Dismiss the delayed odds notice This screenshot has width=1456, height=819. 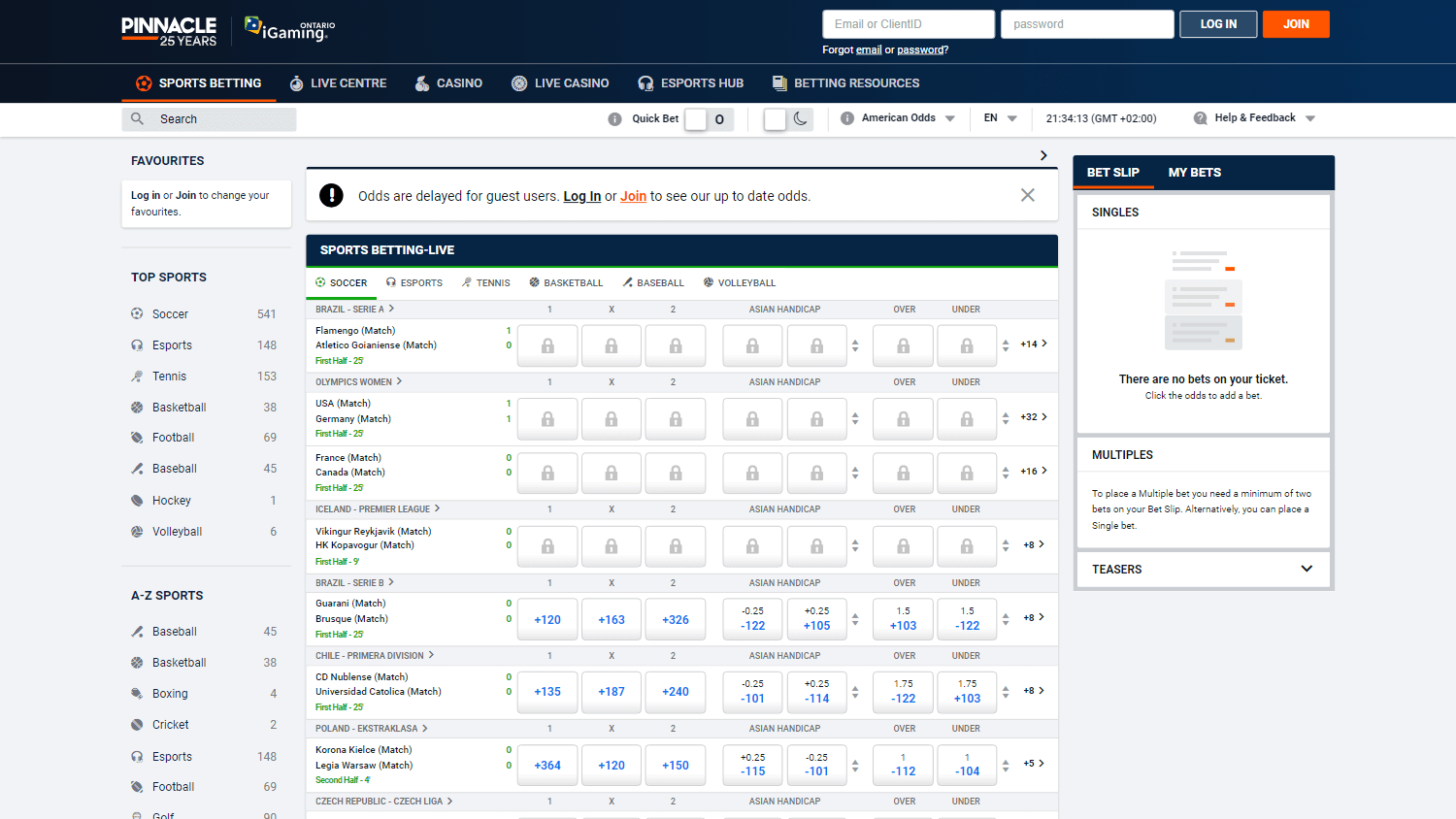tap(1028, 195)
